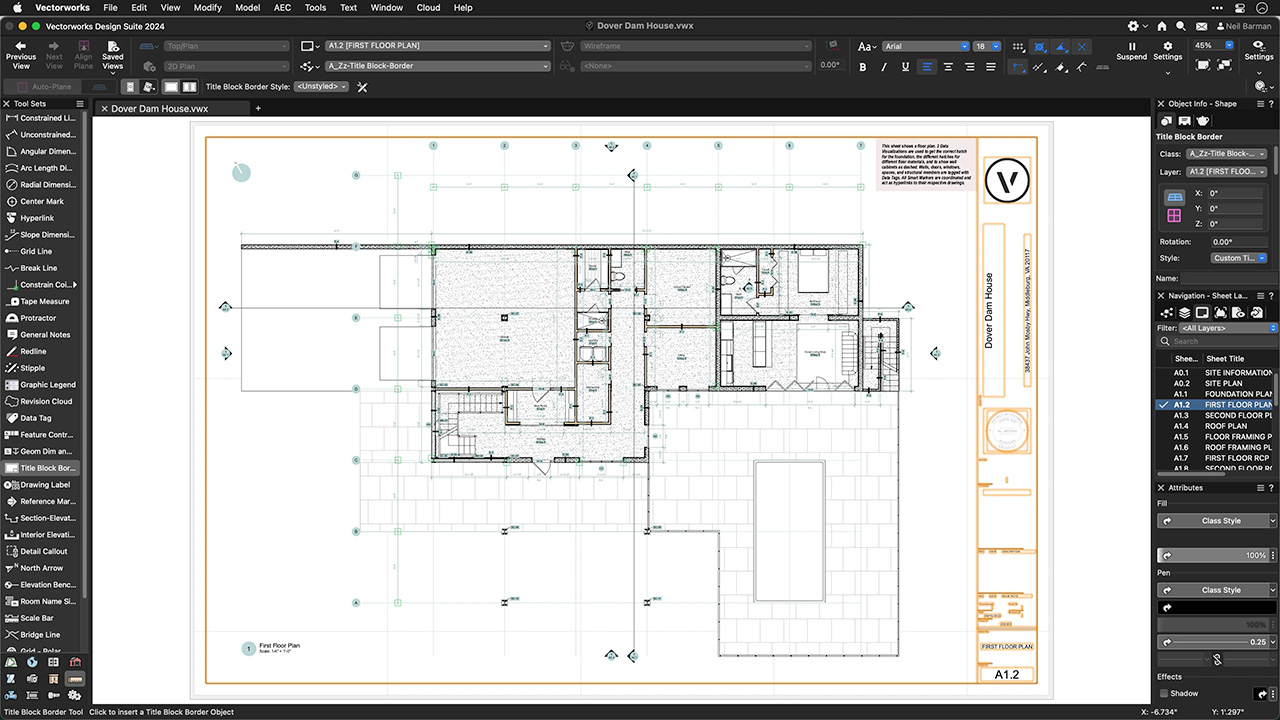Choose the Revision Cloud tool
This screenshot has height=720, width=1280.
(x=45, y=401)
